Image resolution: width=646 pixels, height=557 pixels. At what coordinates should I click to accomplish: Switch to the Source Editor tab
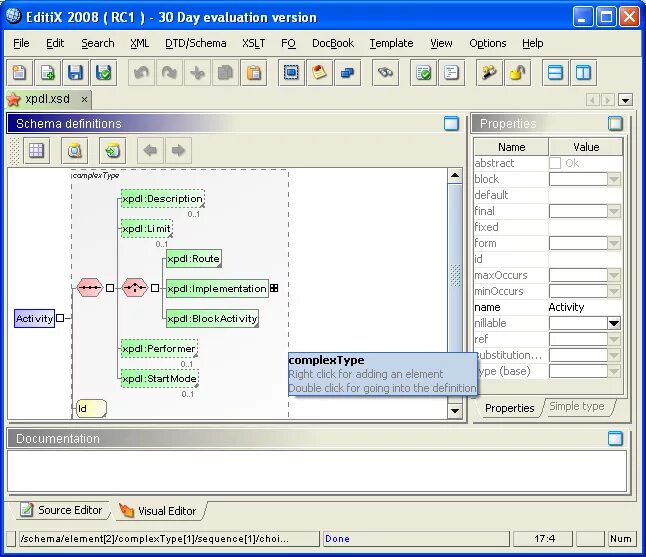pyautogui.click(x=61, y=510)
